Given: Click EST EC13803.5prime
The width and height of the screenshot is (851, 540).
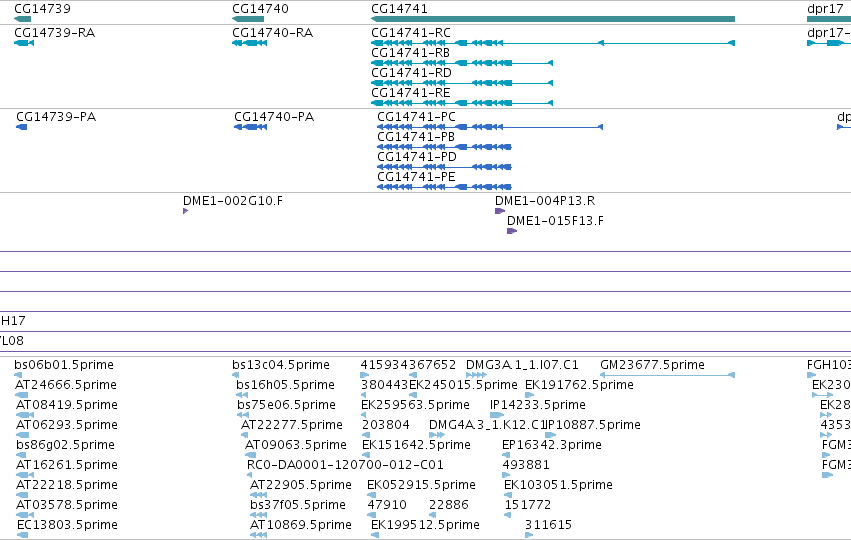Looking at the screenshot, I should 67,525.
